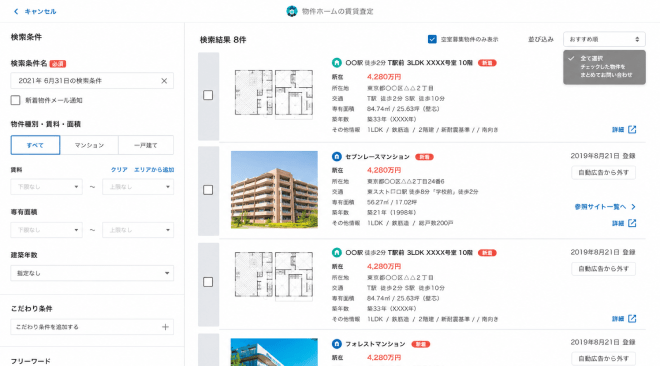Open the 建築年数 指定なし dropdown

92,273
